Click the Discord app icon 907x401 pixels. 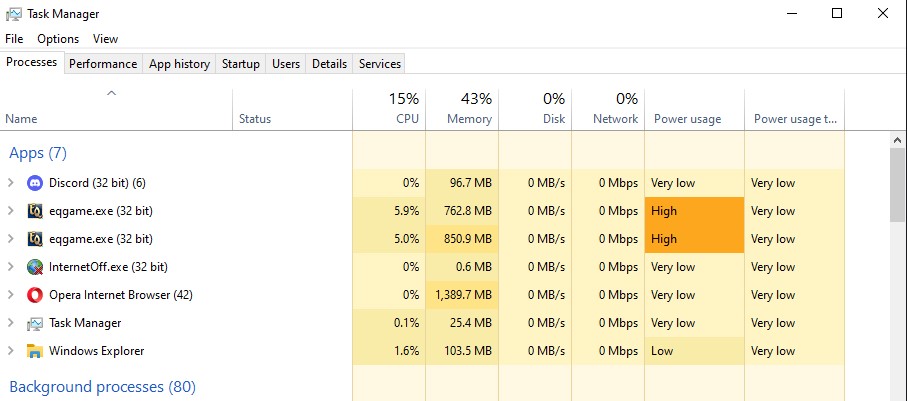click(35, 183)
